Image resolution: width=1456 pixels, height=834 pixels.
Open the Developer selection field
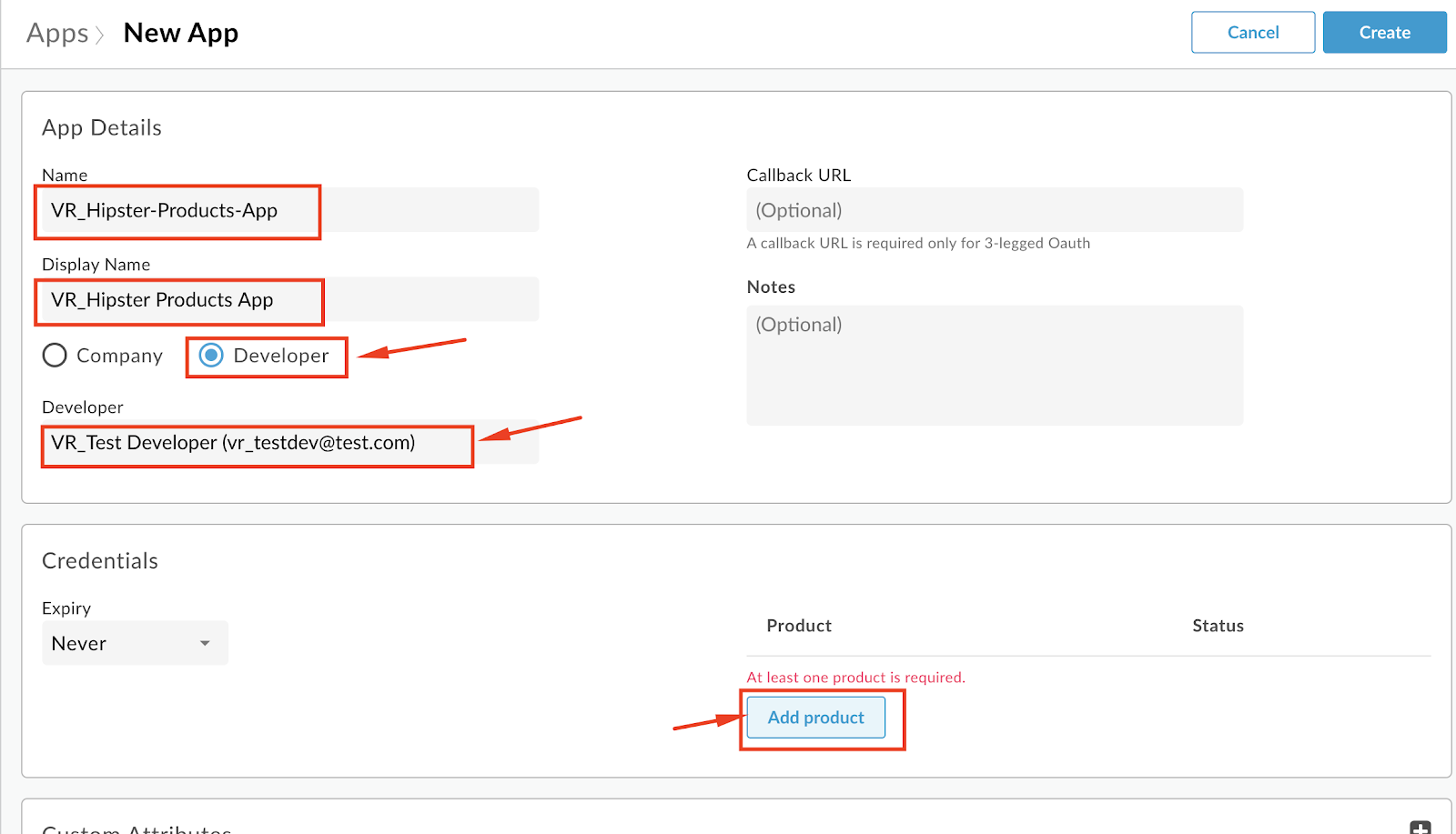pos(290,443)
